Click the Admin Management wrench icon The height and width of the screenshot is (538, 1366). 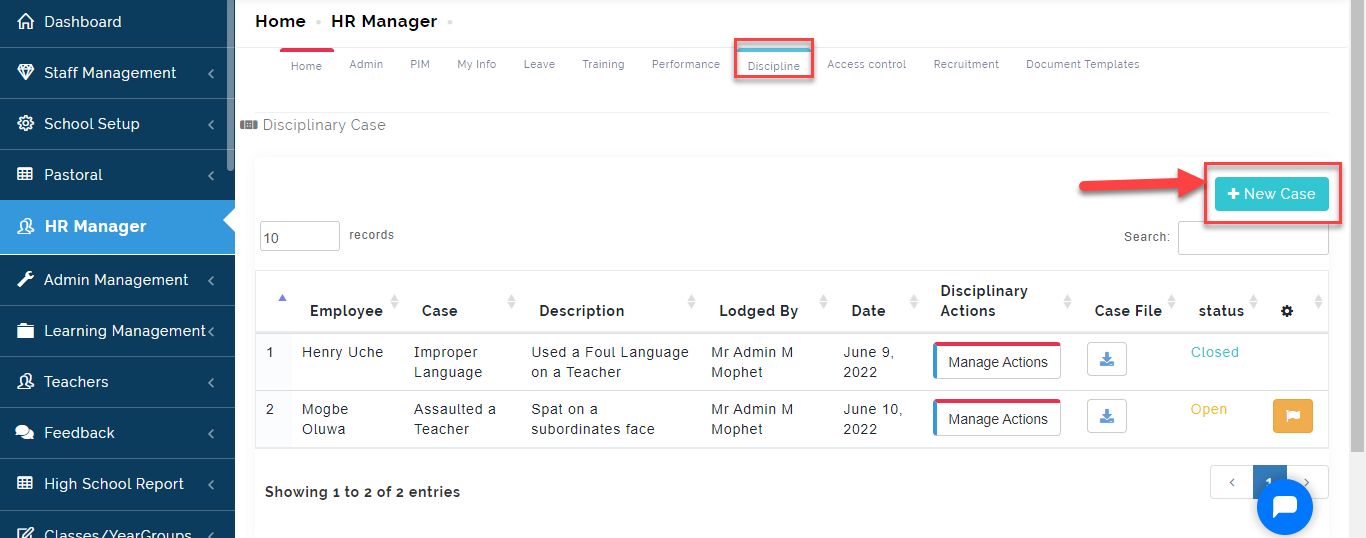click(26, 279)
